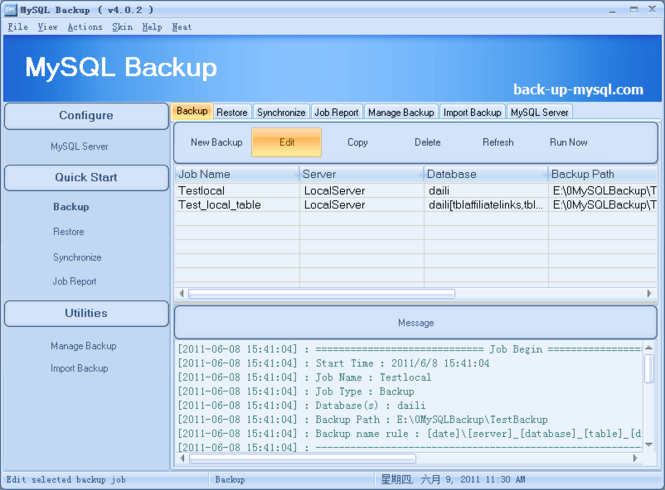Open the File menu
This screenshot has width=665, height=490.
point(18,27)
